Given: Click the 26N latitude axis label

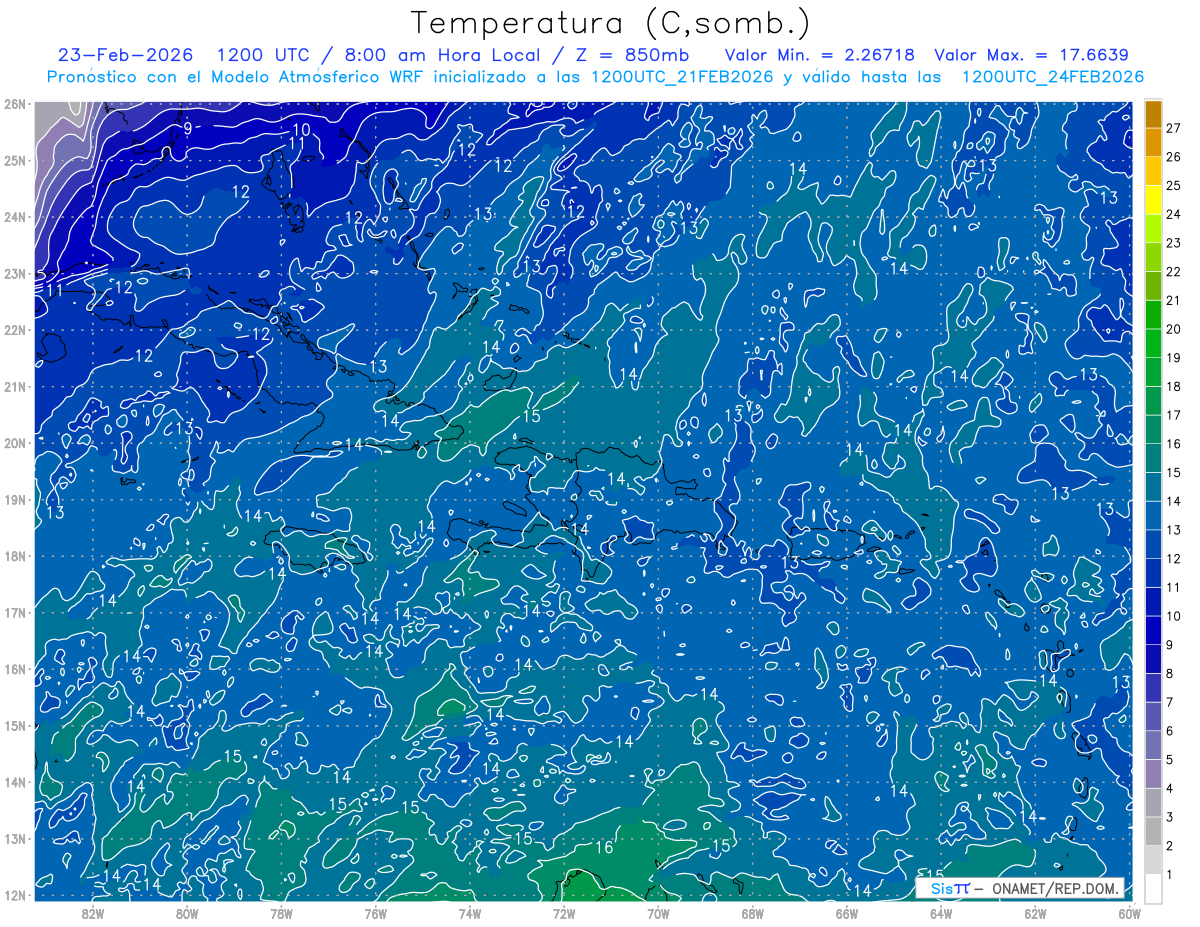Looking at the screenshot, I should pyautogui.click(x=14, y=104).
